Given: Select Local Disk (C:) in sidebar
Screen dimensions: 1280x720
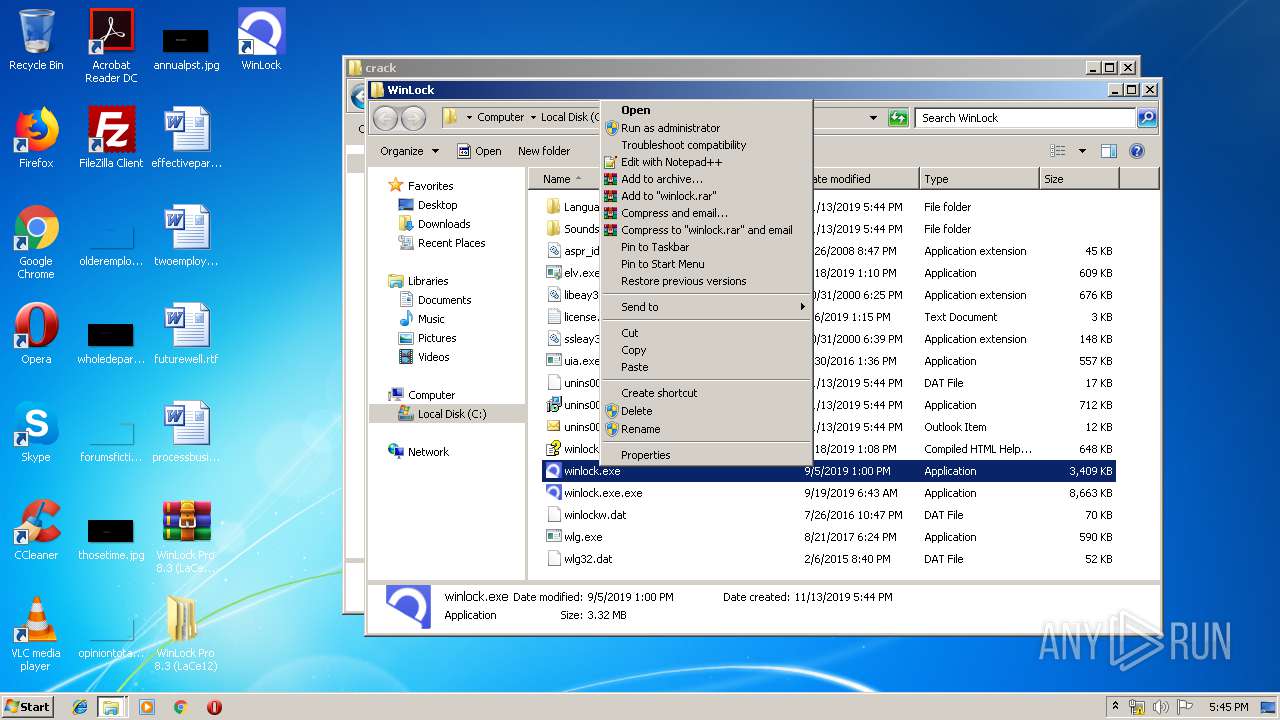Looking at the screenshot, I should [x=447, y=414].
